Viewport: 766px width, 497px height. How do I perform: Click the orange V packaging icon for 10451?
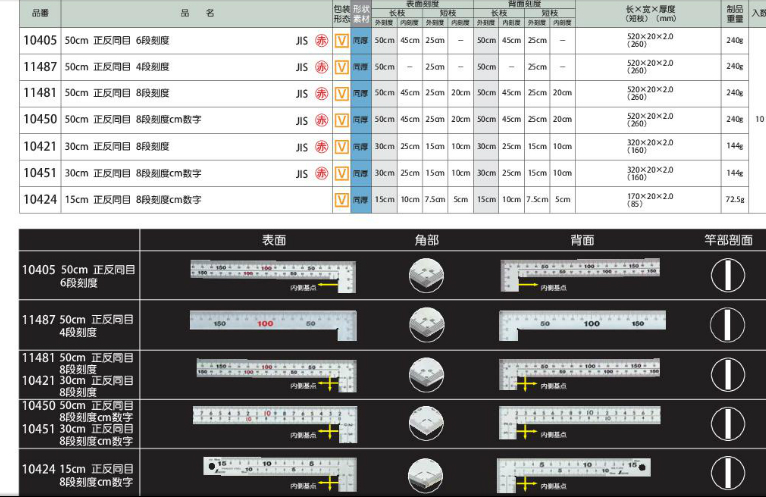click(x=341, y=173)
